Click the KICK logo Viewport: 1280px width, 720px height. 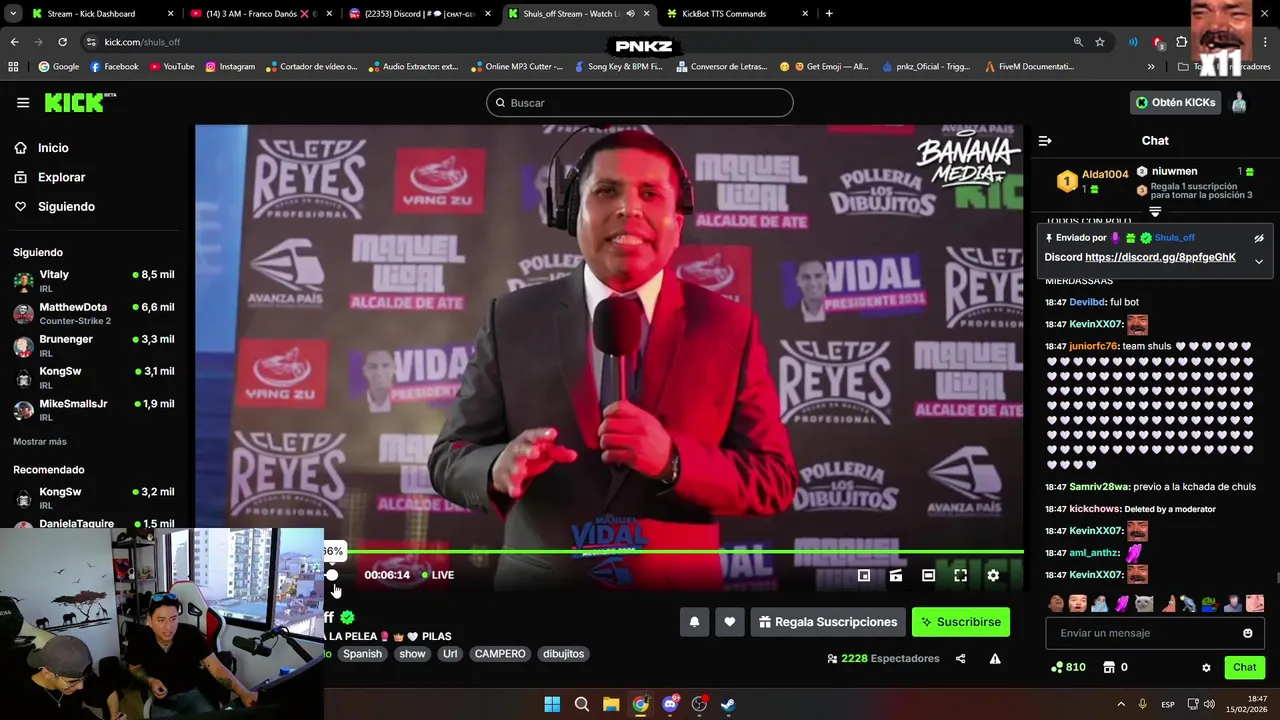click(x=79, y=102)
